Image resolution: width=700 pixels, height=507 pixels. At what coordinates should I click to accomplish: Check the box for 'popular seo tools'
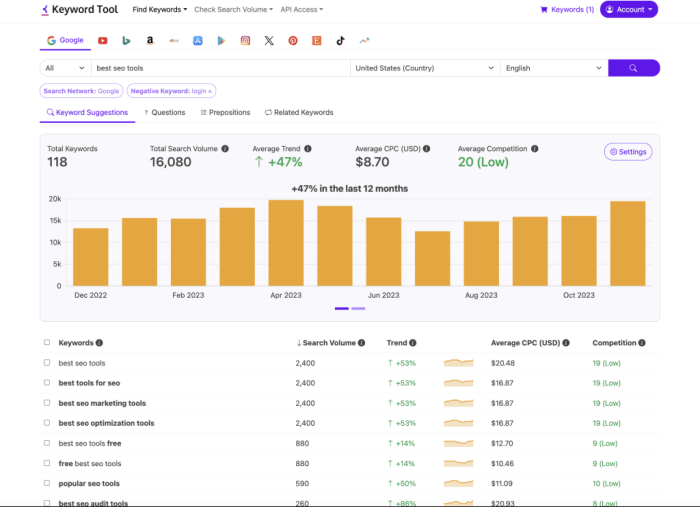pyautogui.click(x=47, y=483)
